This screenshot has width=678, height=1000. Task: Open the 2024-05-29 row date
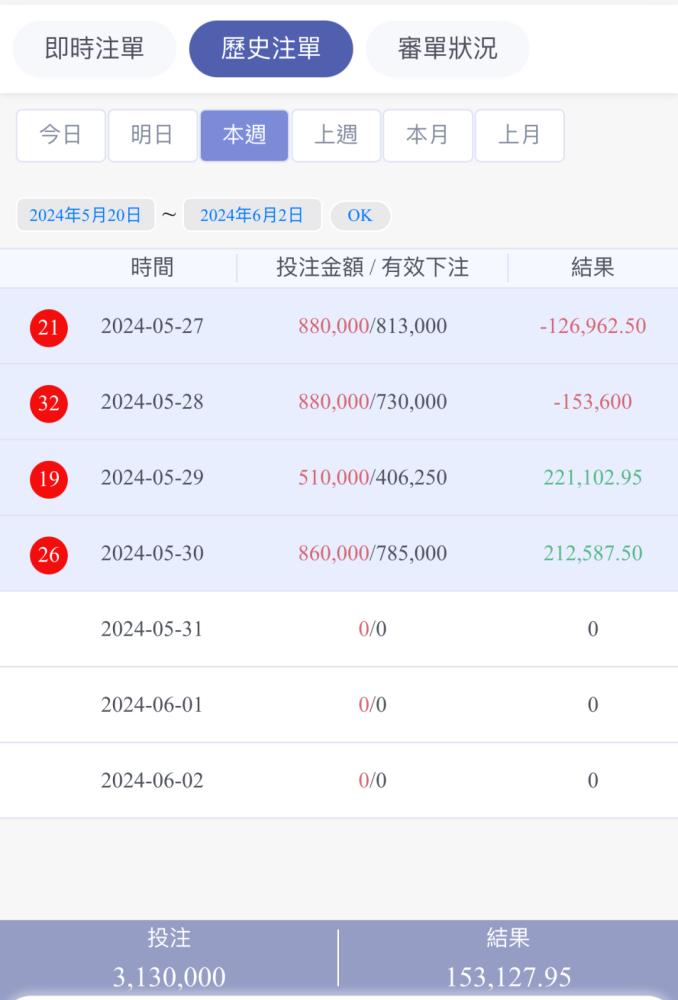152,478
